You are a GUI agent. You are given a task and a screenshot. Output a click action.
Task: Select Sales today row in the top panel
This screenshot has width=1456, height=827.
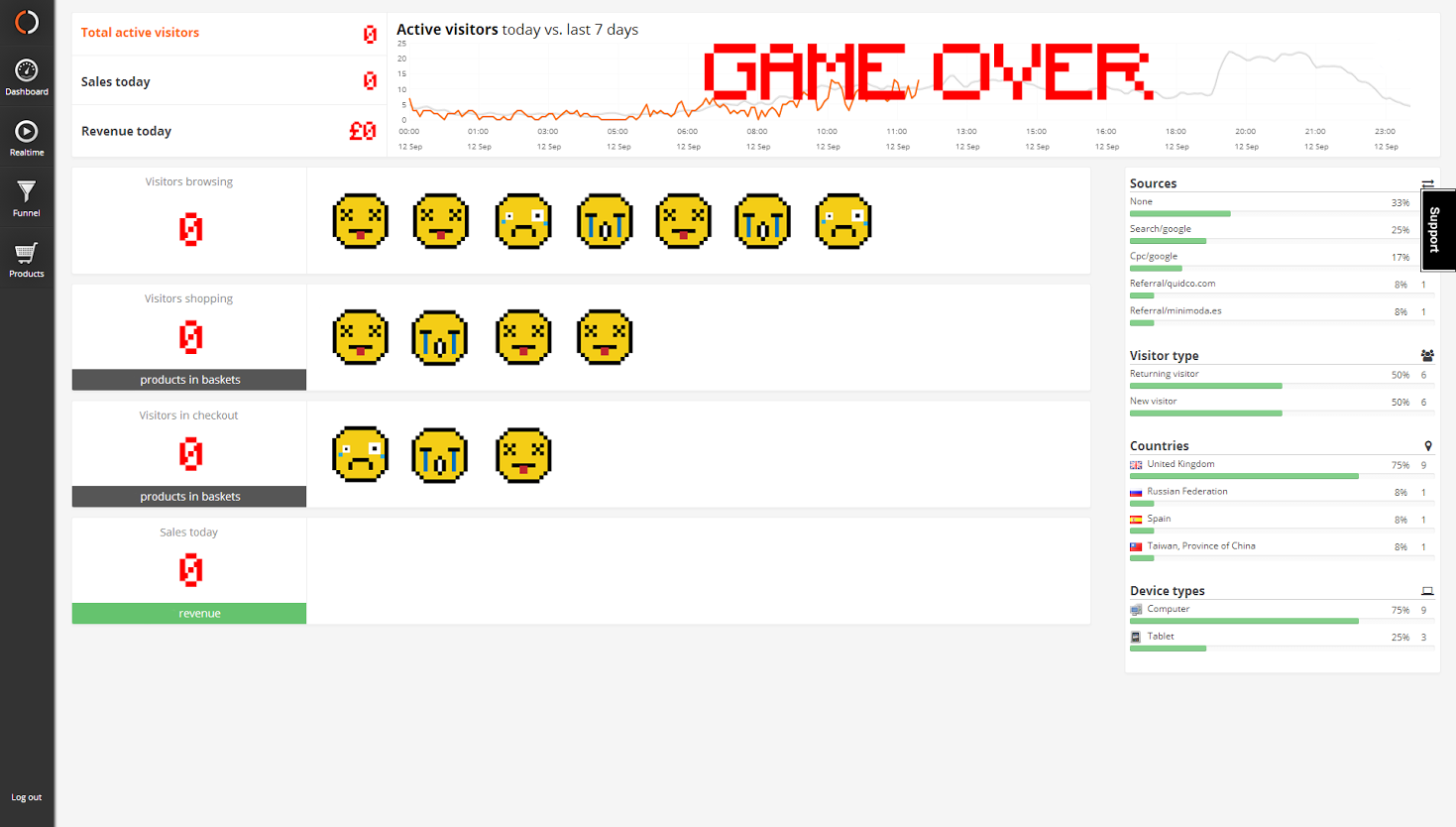tap(229, 81)
